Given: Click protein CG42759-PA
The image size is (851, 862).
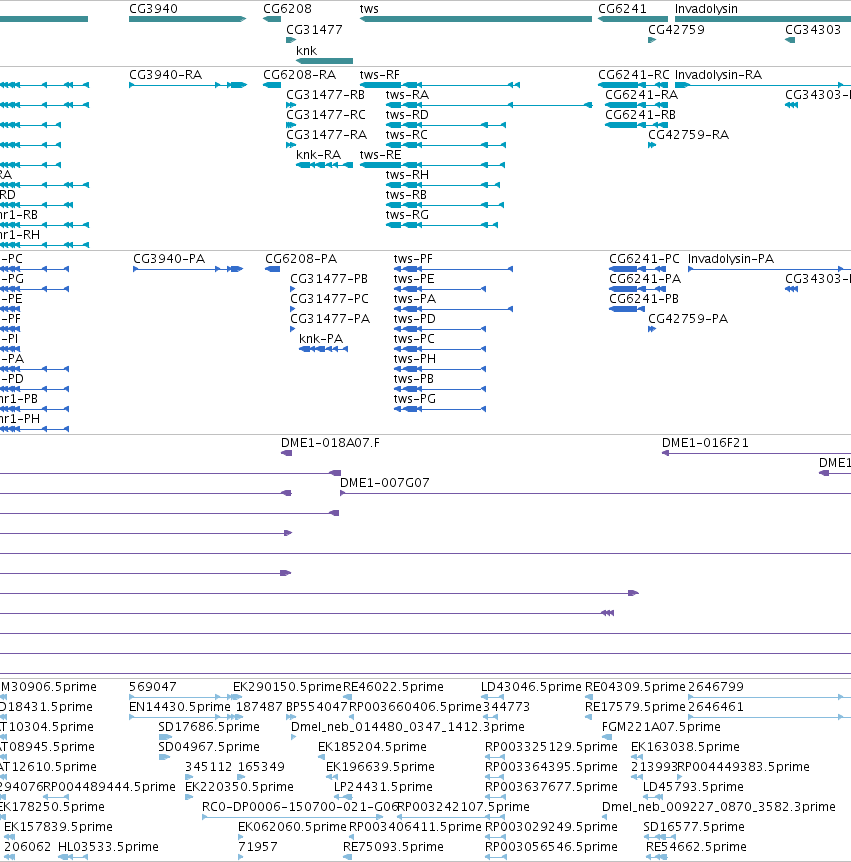Looking at the screenshot, I should (x=652, y=329).
